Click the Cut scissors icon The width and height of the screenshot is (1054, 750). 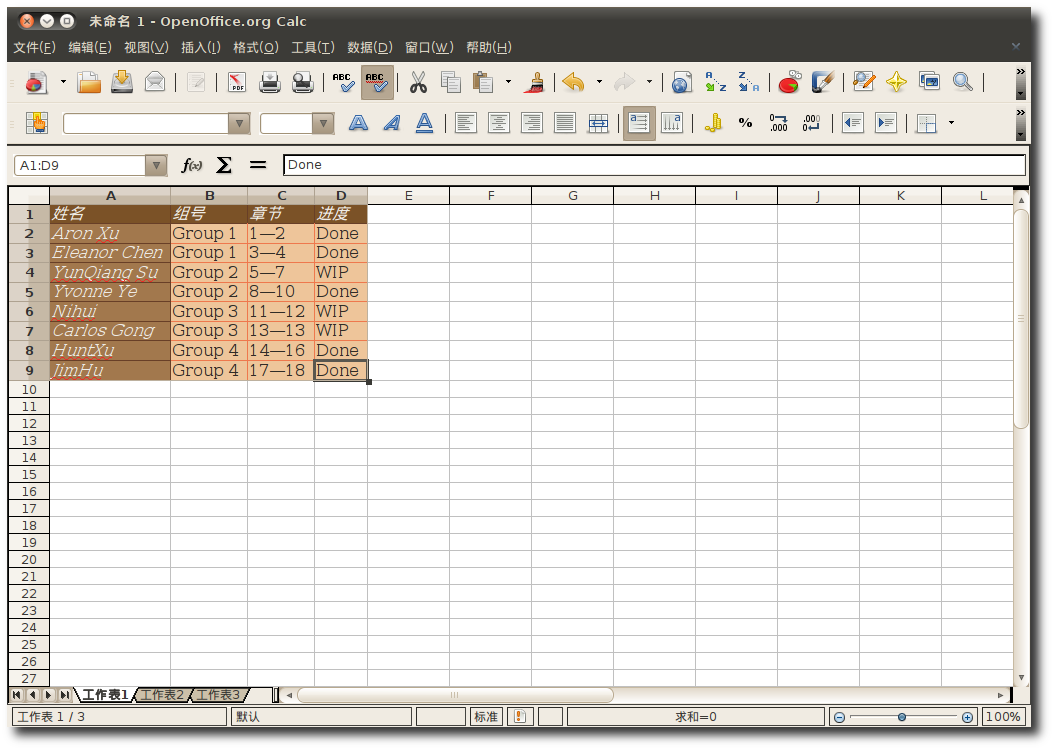(x=418, y=82)
